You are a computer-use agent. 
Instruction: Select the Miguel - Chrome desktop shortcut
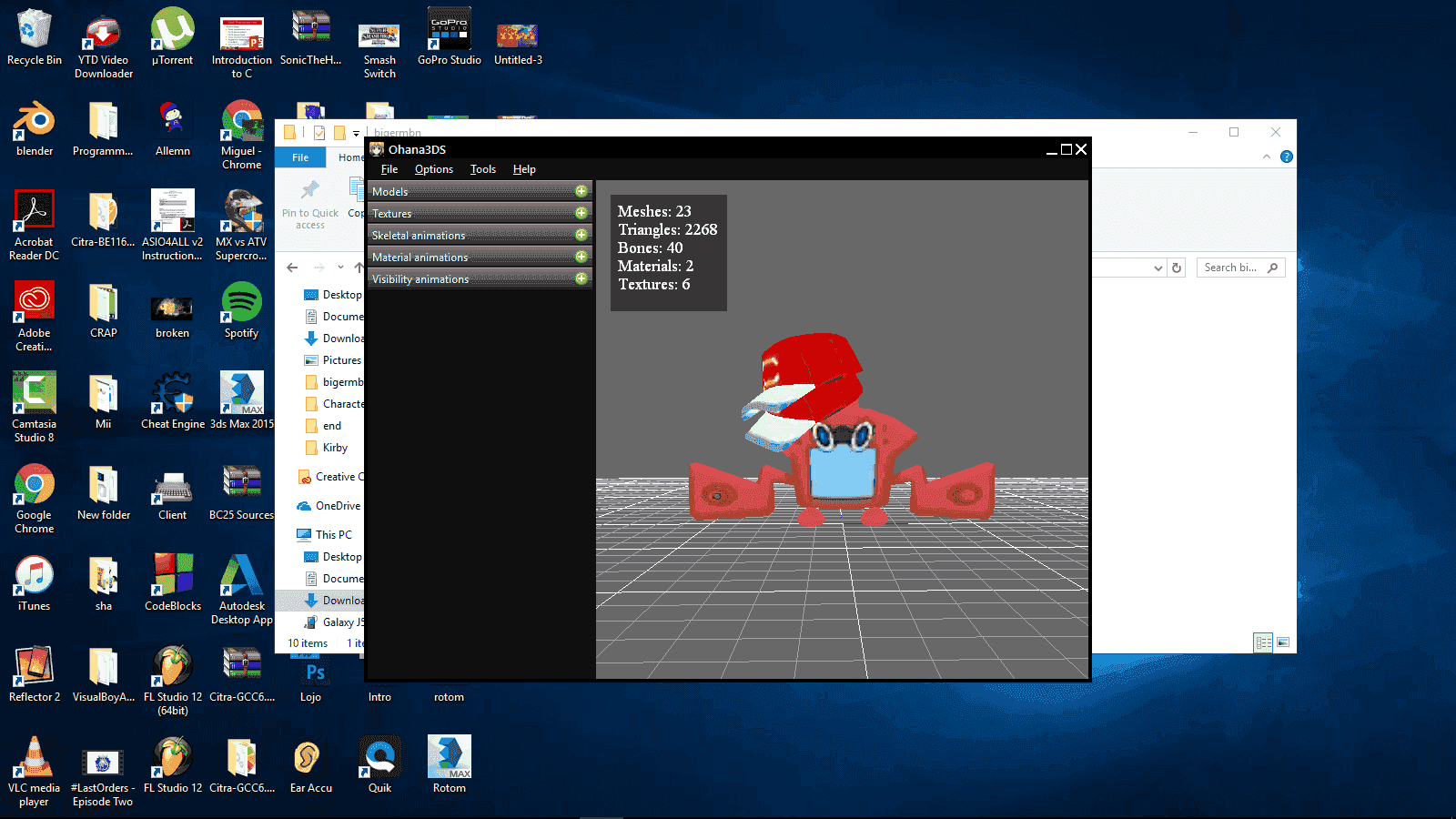click(x=242, y=135)
